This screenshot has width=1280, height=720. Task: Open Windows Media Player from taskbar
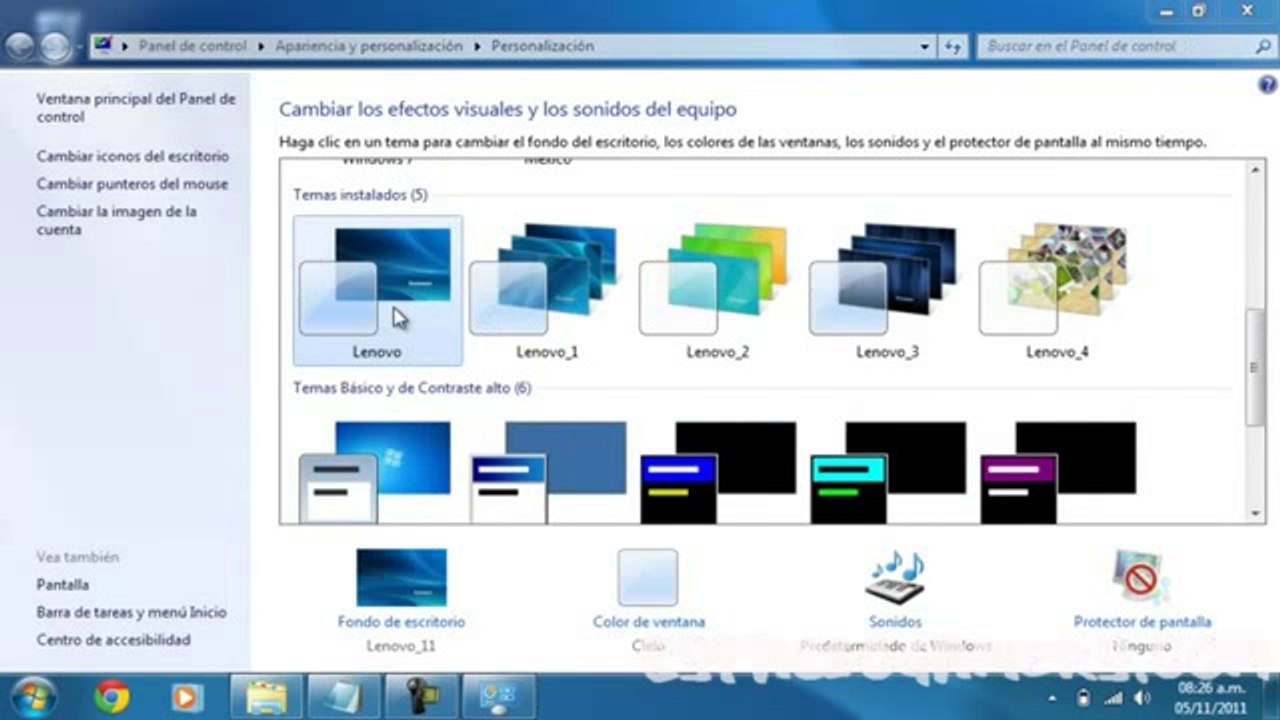pyautogui.click(x=186, y=697)
